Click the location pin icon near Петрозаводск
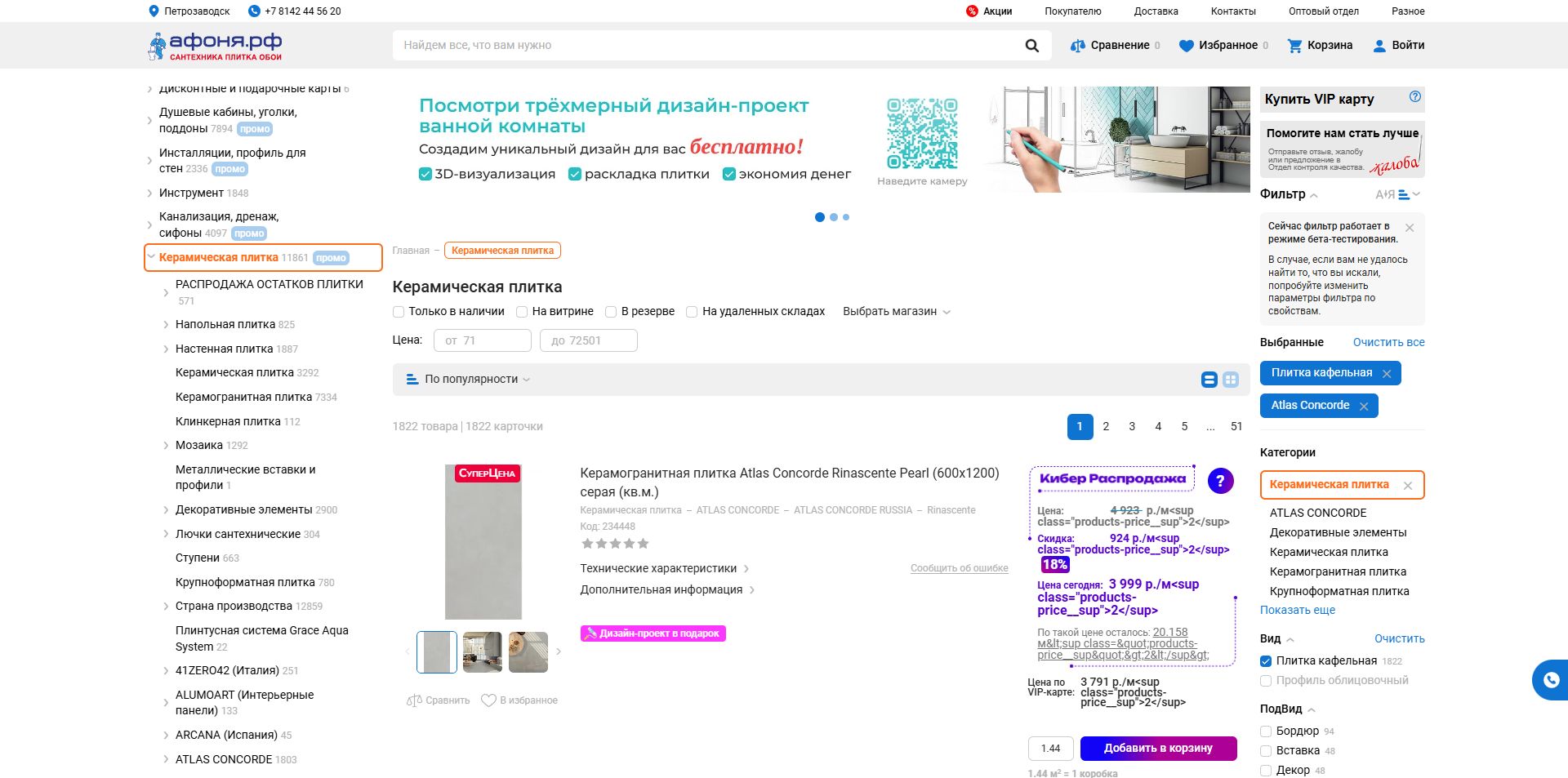1568x778 pixels. coord(152,11)
